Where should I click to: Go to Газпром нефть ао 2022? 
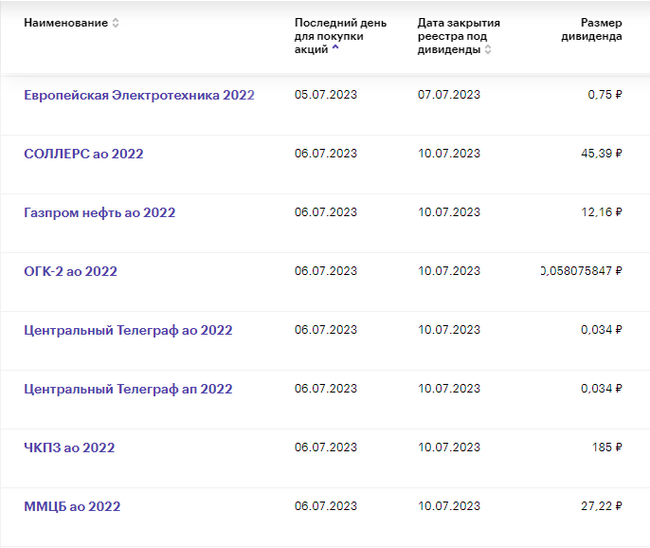click(99, 212)
